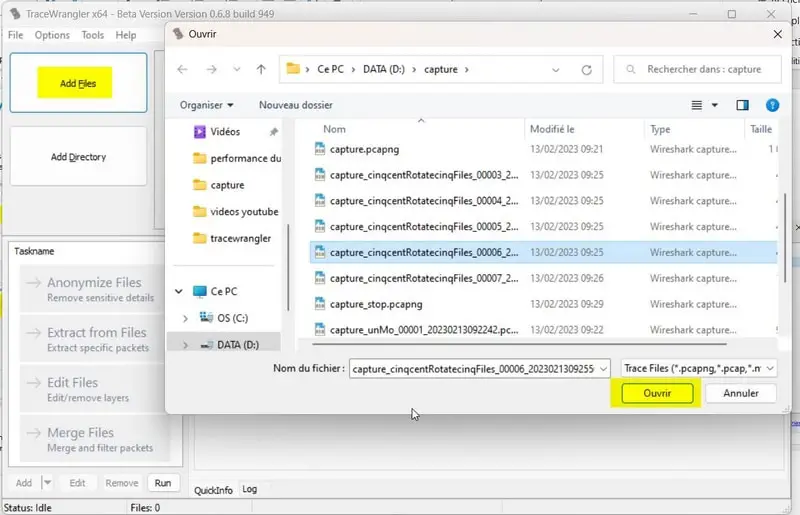The width and height of the screenshot is (800, 515).
Task: Select the 'performance du' folder in sidebar
Action: click(x=237, y=158)
